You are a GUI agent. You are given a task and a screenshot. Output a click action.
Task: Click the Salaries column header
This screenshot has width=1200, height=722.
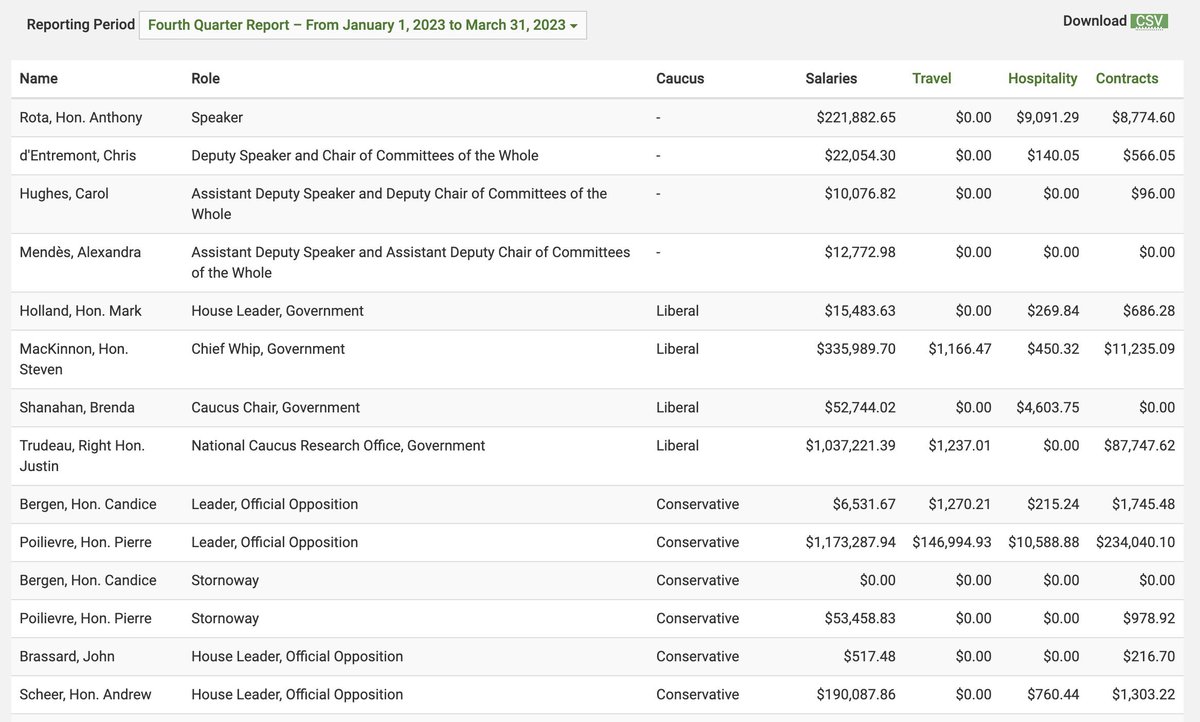pyautogui.click(x=831, y=78)
